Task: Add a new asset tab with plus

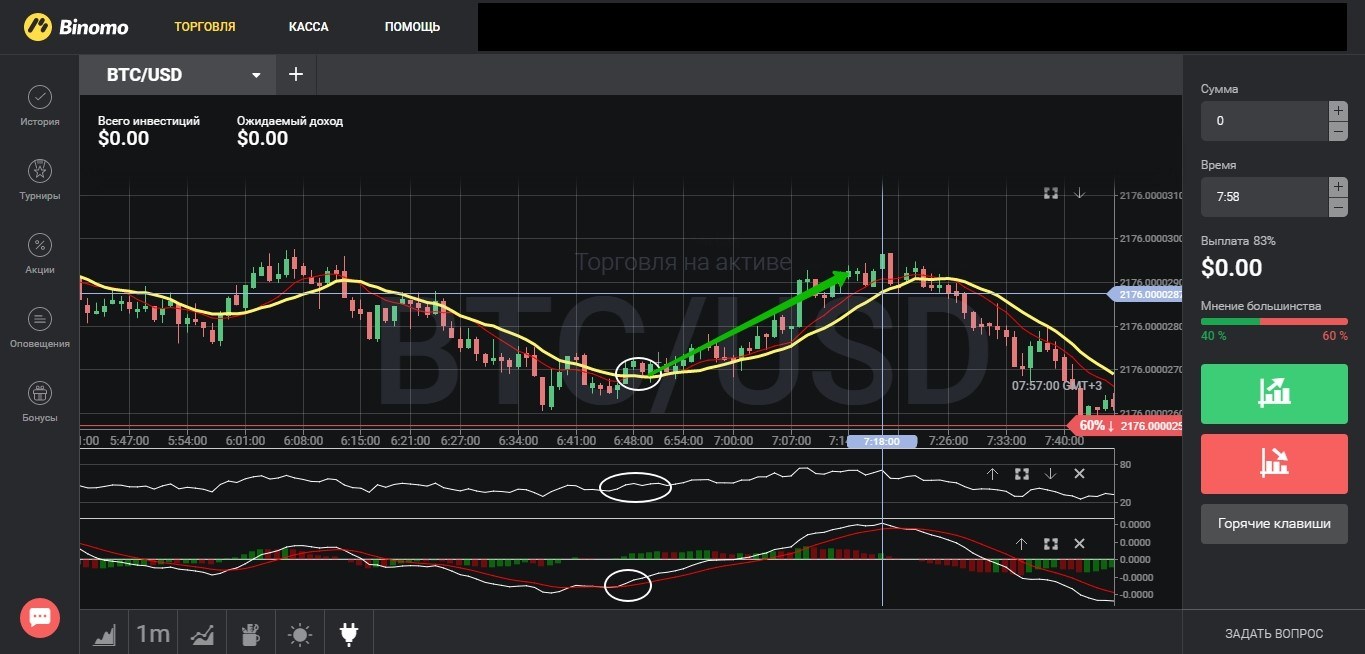Action: click(x=296, y=75)
